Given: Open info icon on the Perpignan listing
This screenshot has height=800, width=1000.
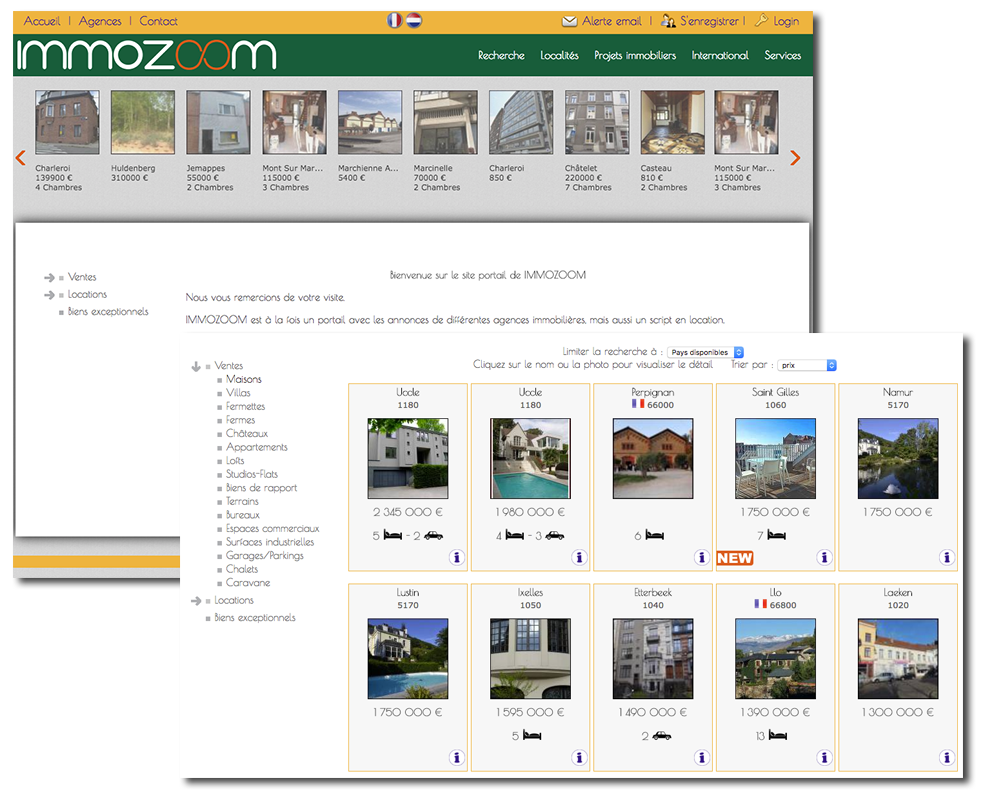Looking at the screenshot, I should click(x=702, y=558).
